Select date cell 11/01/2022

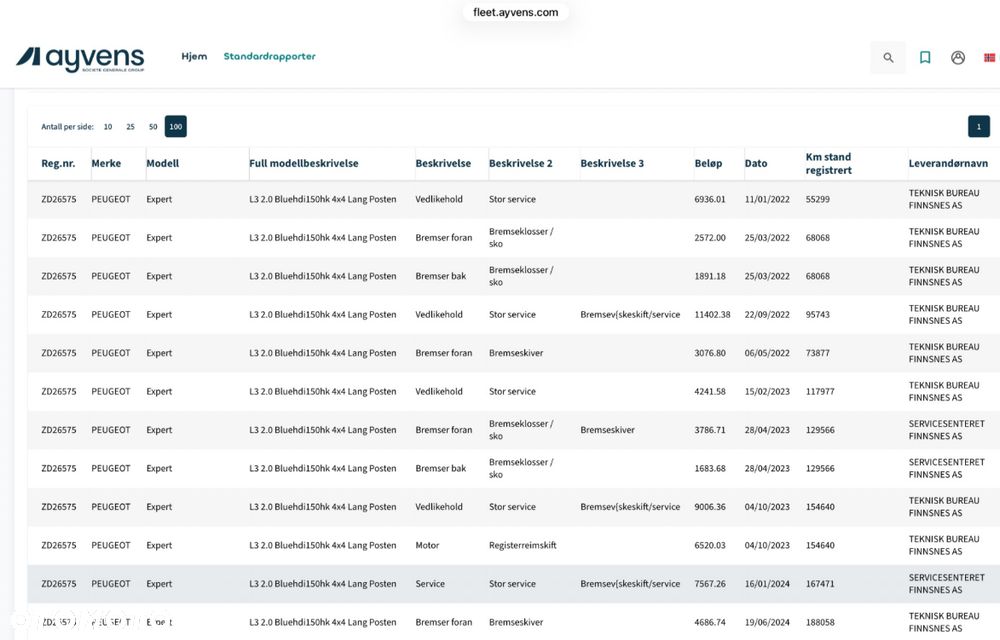pos(767,199)
